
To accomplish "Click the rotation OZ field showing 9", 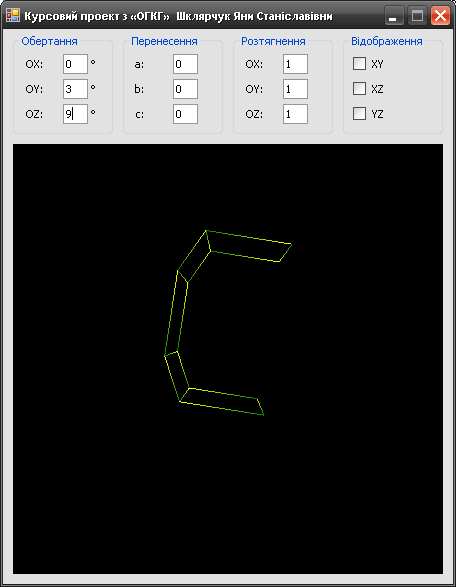I will 75,114.
